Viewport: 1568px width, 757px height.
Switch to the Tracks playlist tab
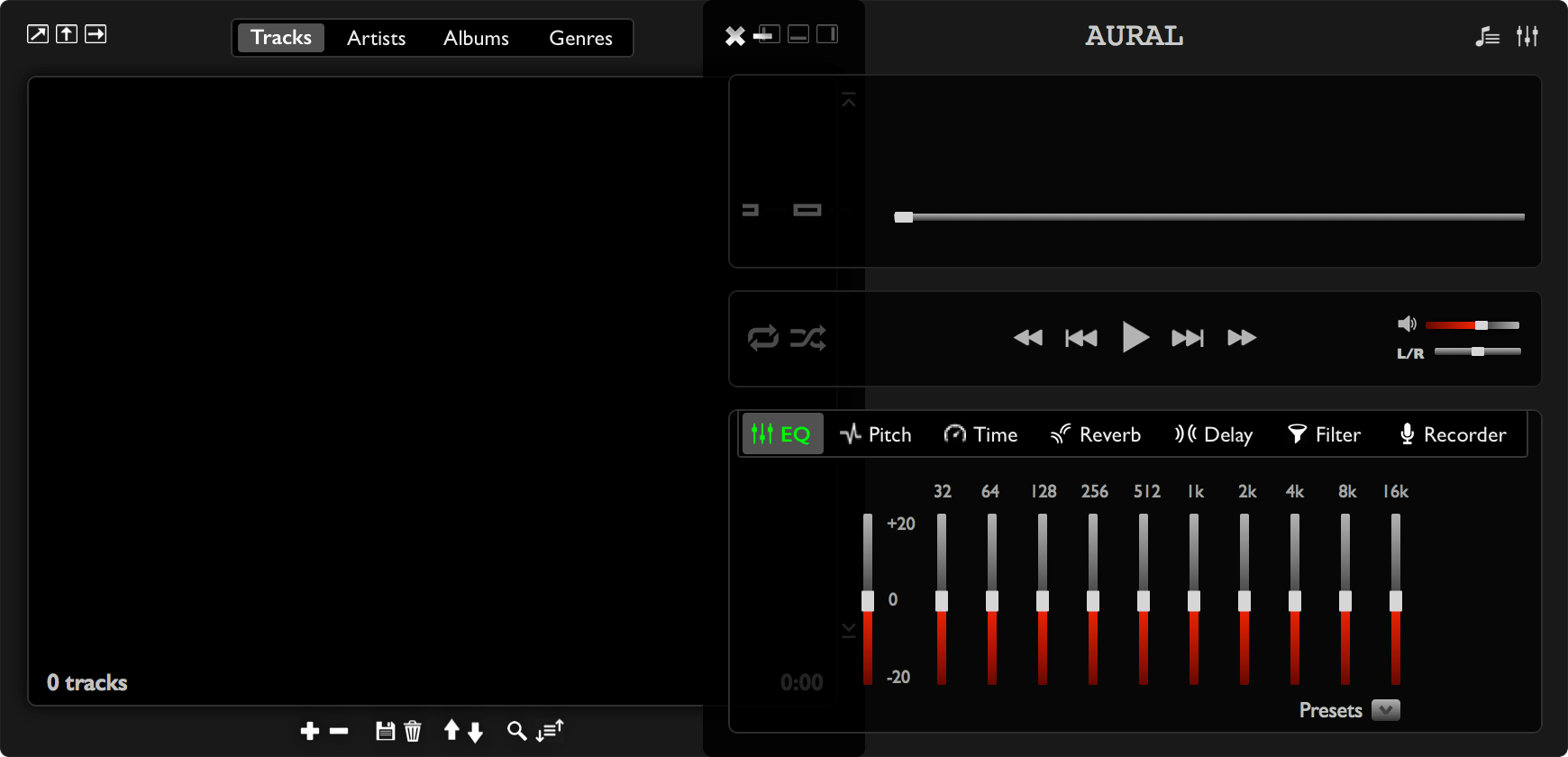point(281,38)
